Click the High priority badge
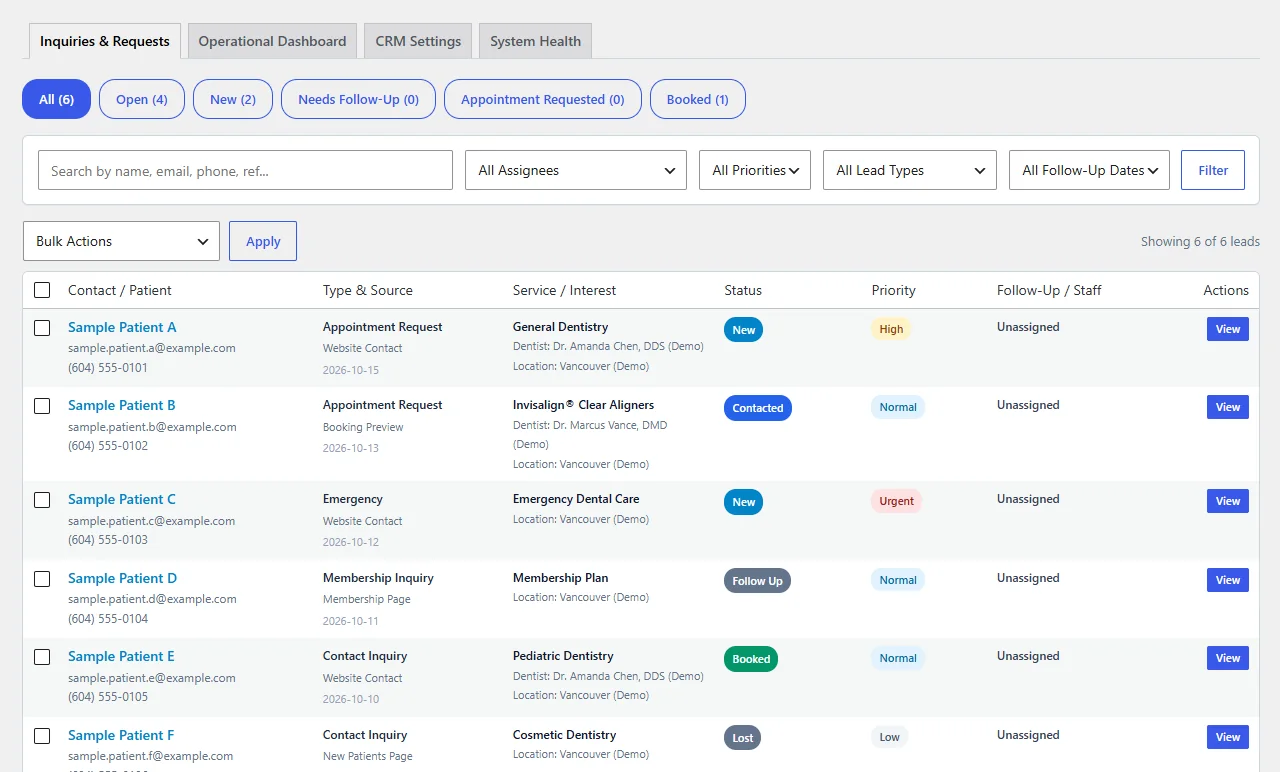Screen dimensions: 1280x772 click(x=891, y=329)
